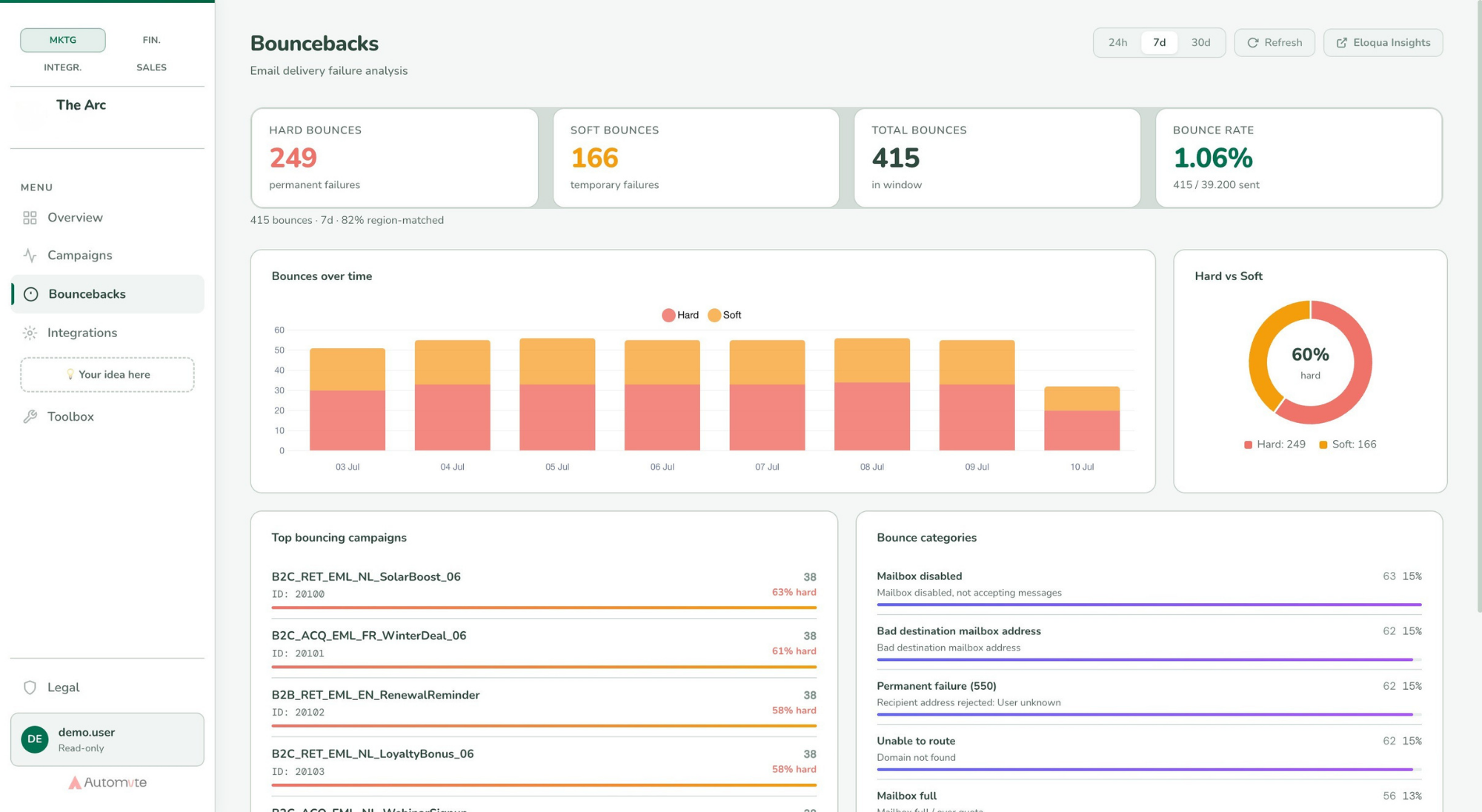Image resolution: width=1482 pixels, height=812 pixels.
Task: Click the Legal shield icon
Action: point(30,688)
